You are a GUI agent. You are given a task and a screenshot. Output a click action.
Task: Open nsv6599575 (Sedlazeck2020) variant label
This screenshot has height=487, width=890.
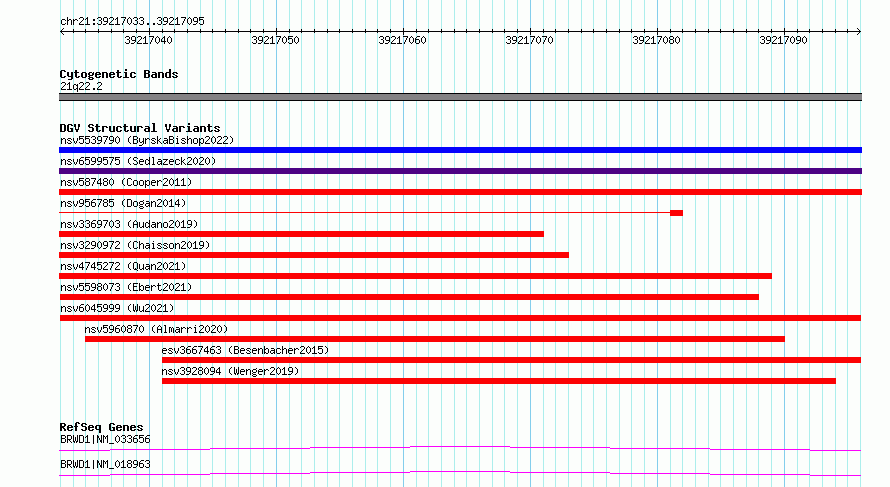(138, 161)
